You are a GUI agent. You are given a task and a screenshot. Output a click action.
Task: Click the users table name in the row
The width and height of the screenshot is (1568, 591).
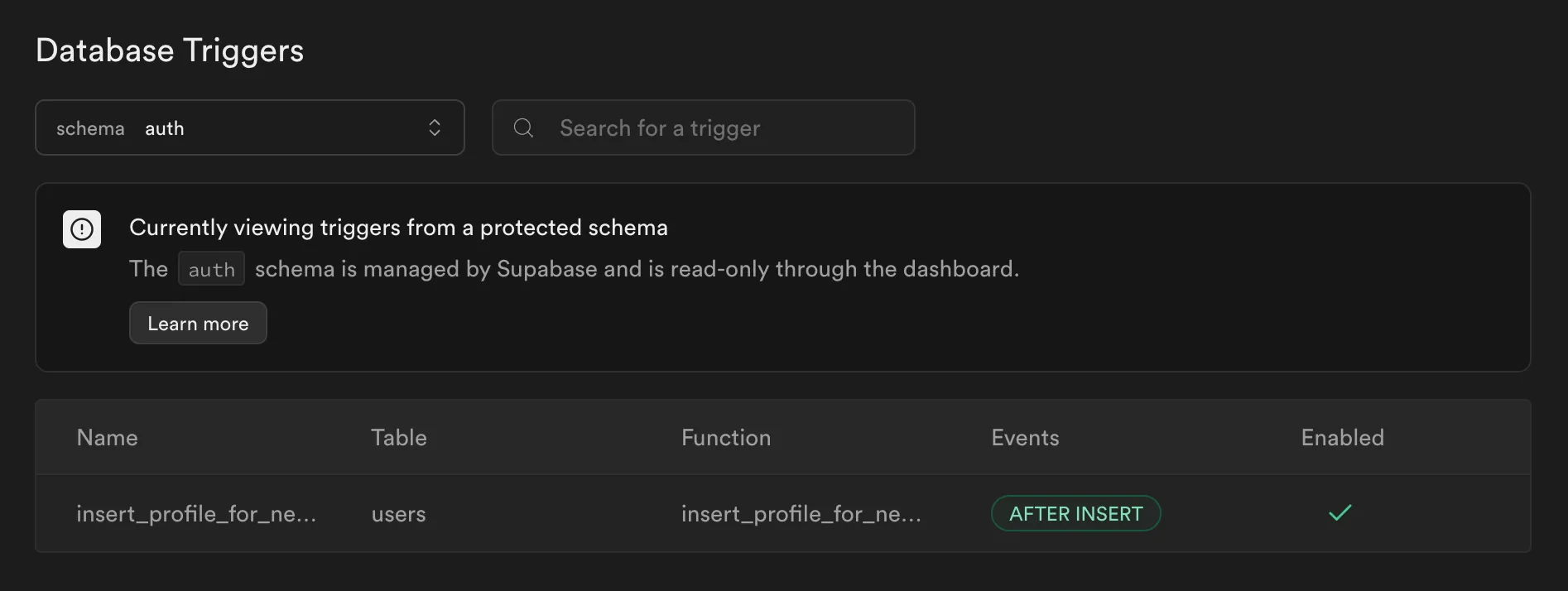tap(398, 513)
